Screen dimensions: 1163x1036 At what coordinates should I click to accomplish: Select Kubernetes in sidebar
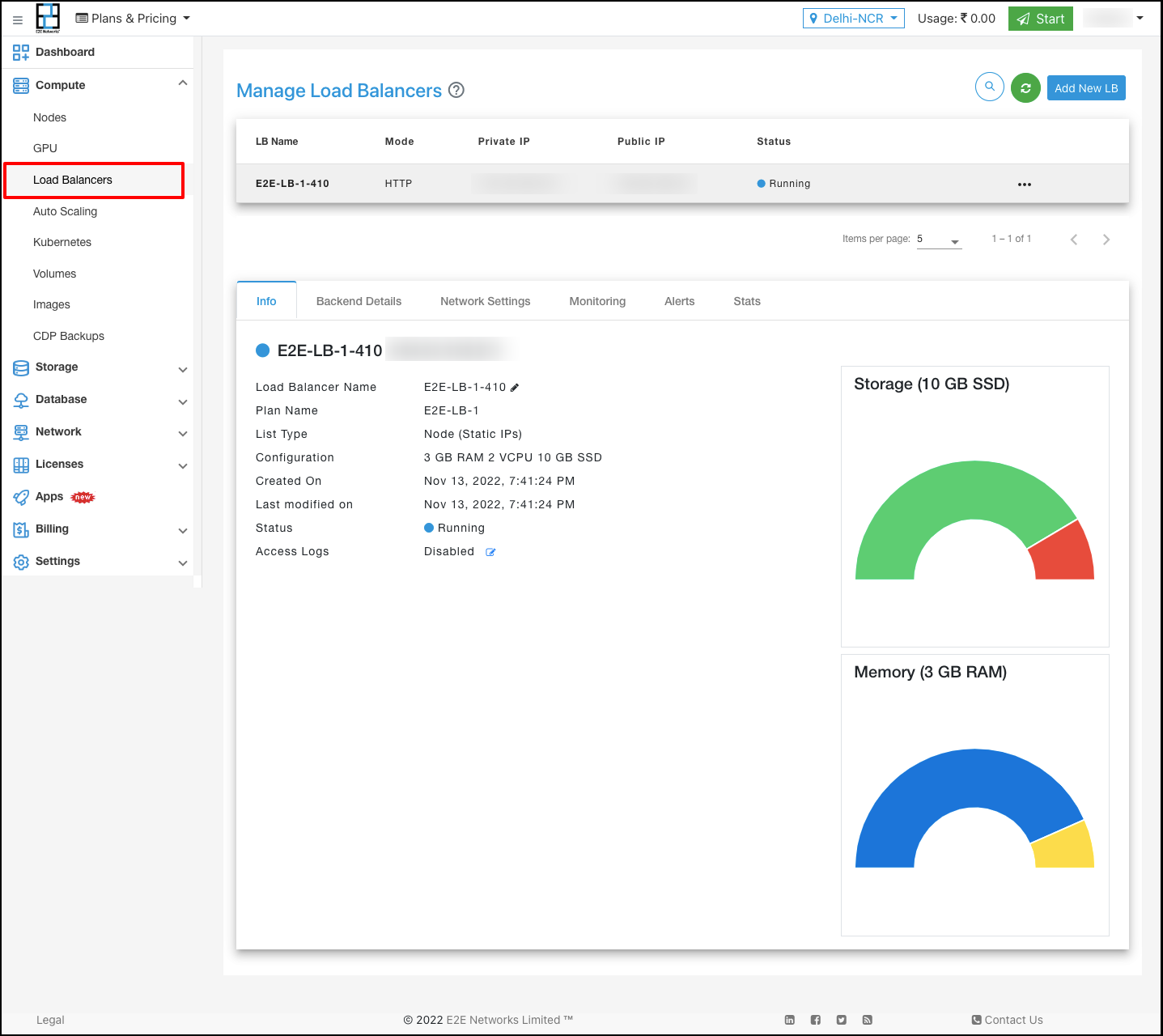pos(62,243)
